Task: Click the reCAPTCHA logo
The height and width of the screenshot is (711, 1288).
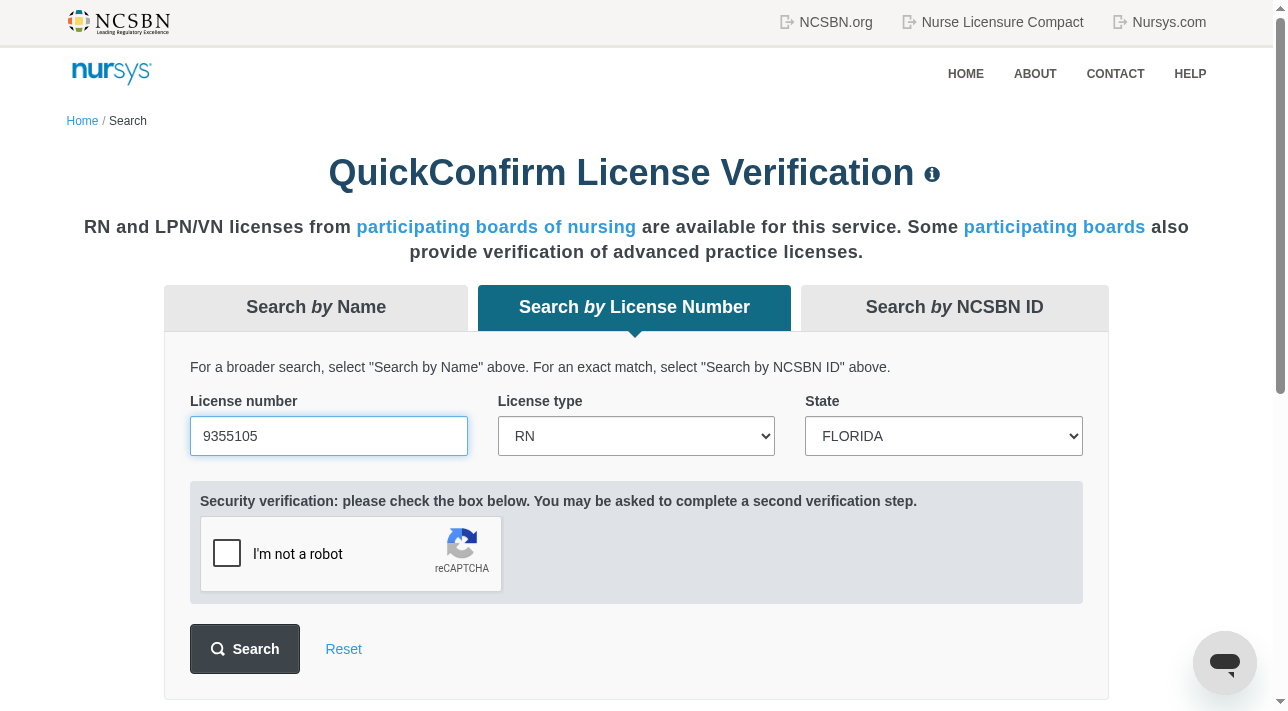Action: 462,544
